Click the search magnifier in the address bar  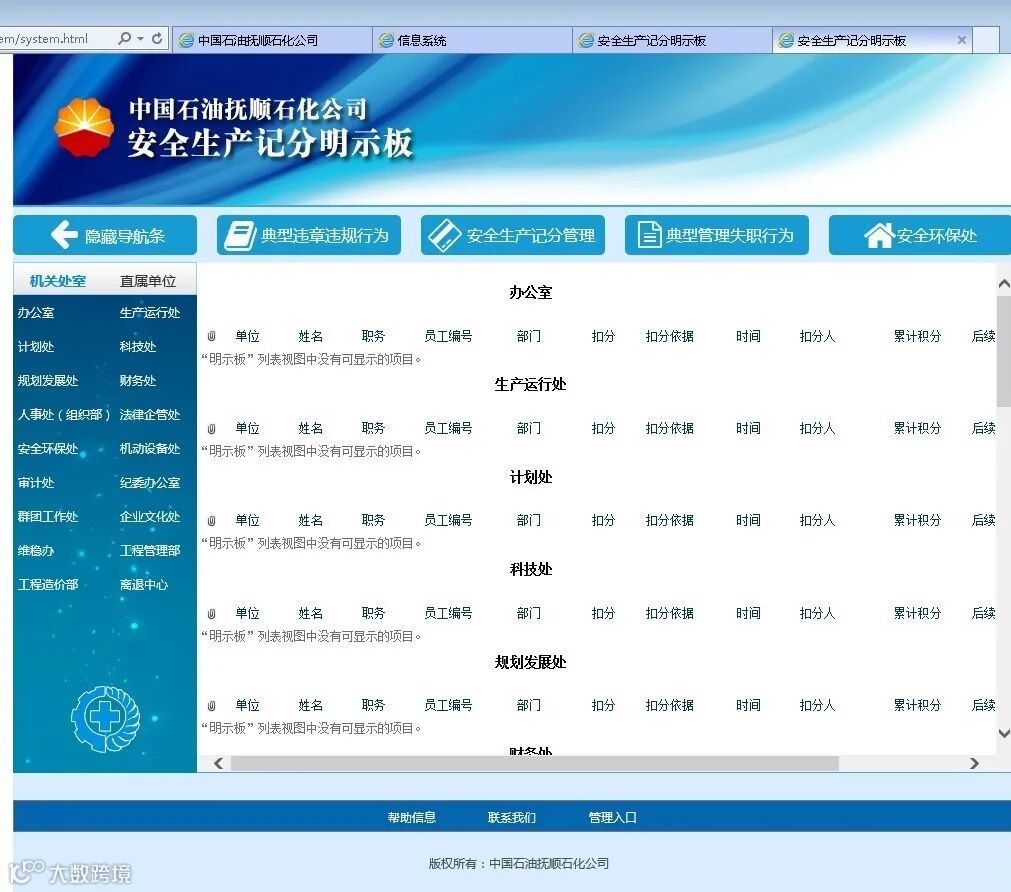click(124, 39)
